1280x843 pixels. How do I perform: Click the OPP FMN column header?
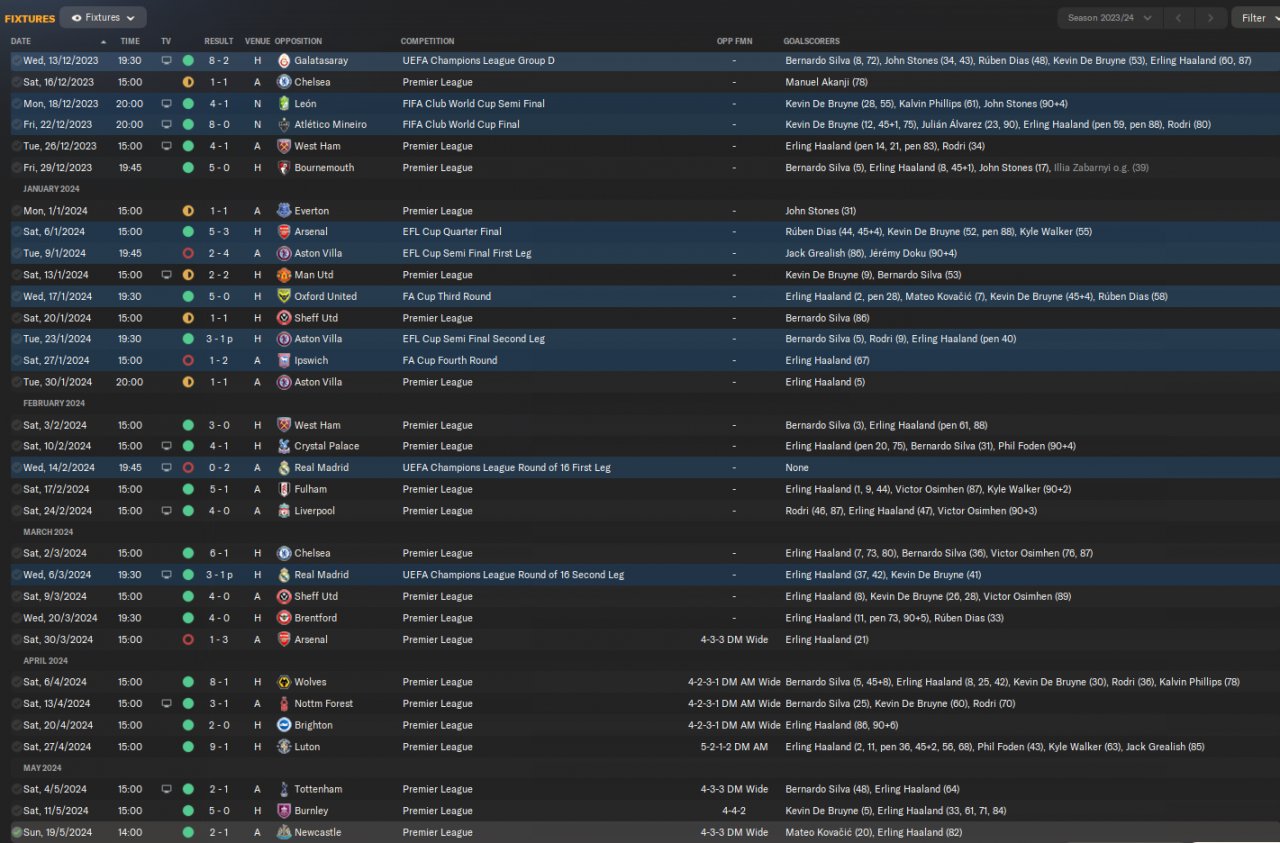(x=734, y=42)
